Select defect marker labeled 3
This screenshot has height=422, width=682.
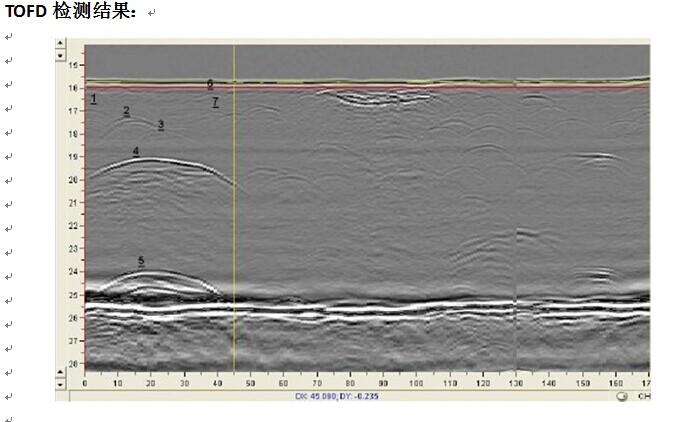point(161,125)
